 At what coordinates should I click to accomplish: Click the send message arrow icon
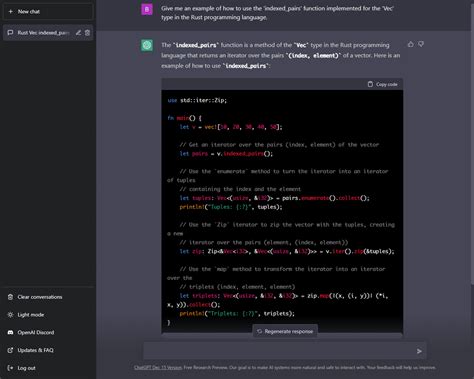tap(419, 351)
